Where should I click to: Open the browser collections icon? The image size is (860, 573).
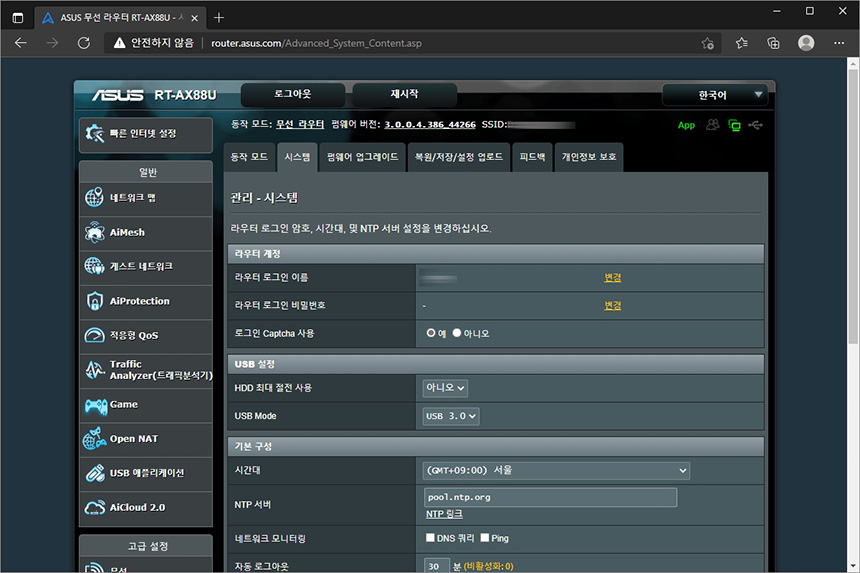tap(773, 43)
